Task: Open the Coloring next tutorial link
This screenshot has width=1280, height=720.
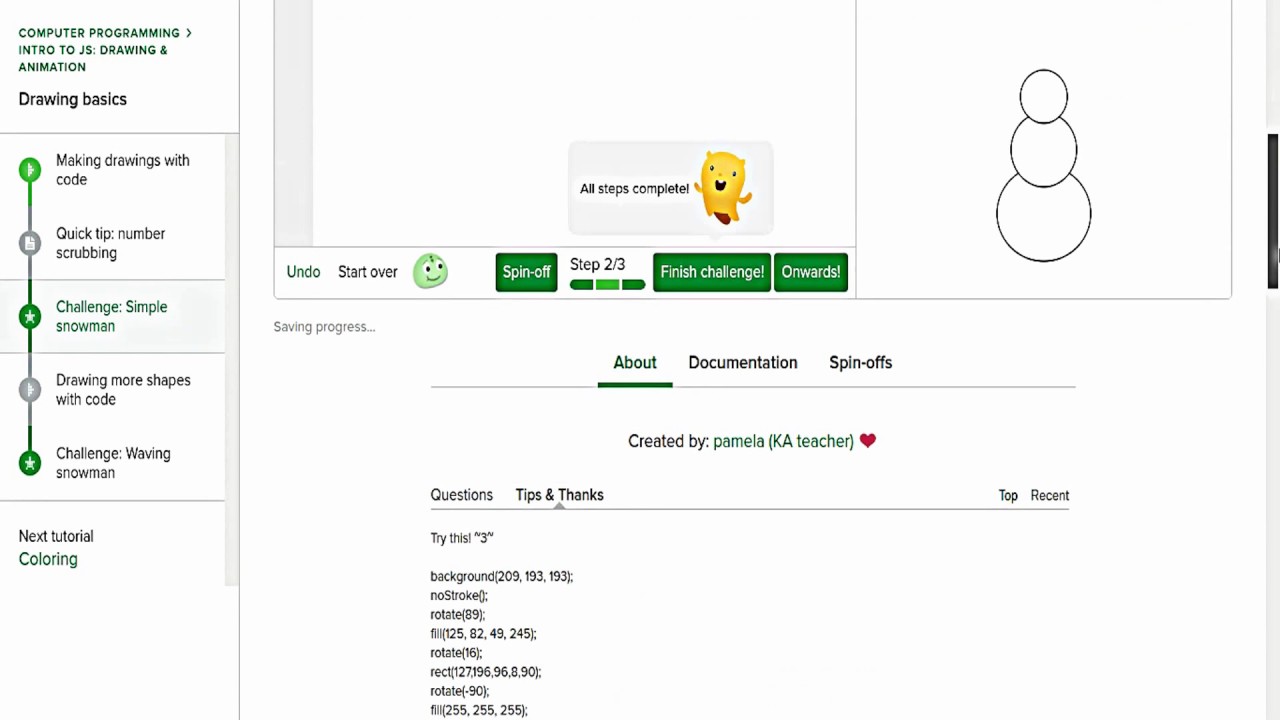Action: [x=48, y=559]
